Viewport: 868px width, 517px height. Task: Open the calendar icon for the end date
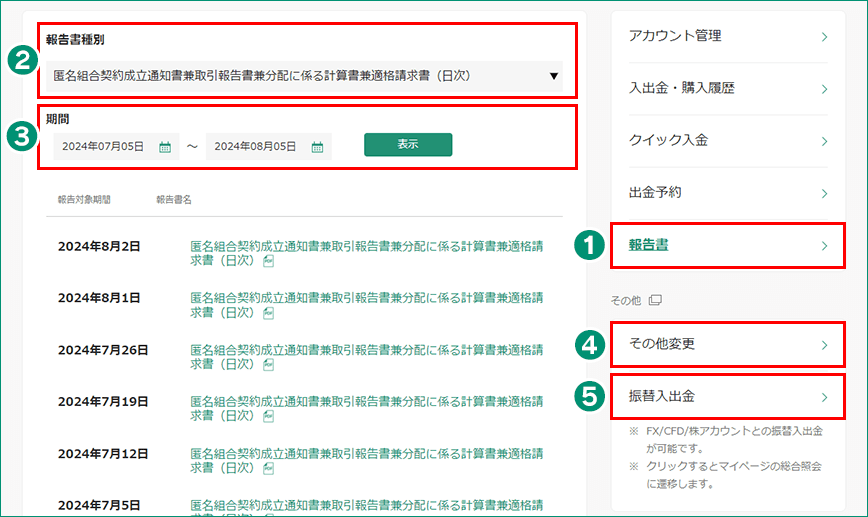click(x=317, y=147)
